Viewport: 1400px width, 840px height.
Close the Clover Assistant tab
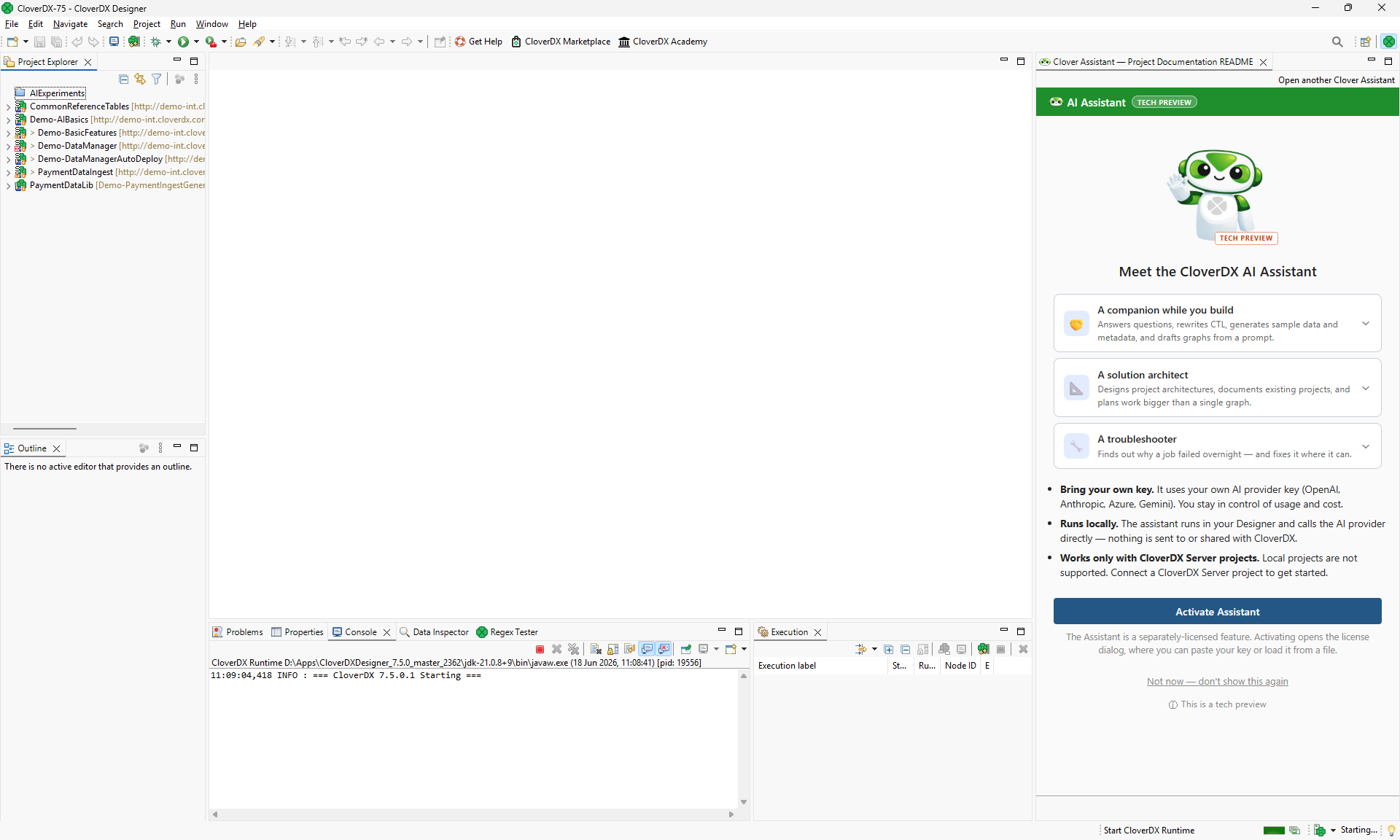[x=1264, y=62]
